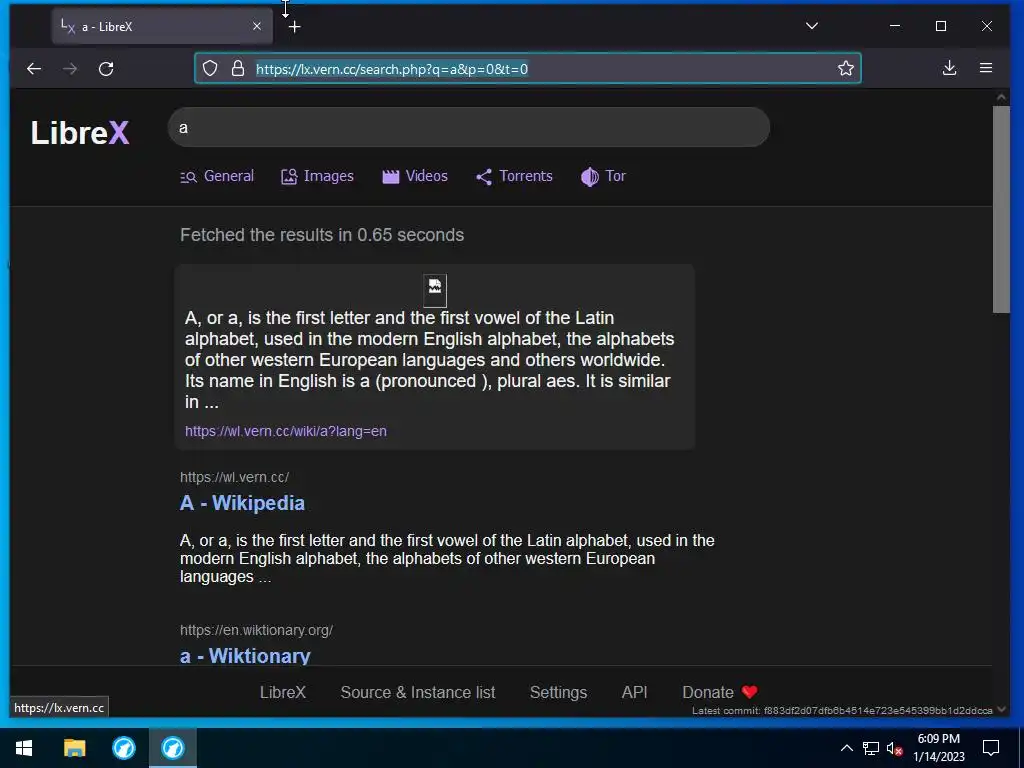Screen dimensions: 1024x768
Task: Select the 'a - LibreX' browser tab
Action: click(x=162, y=27)
